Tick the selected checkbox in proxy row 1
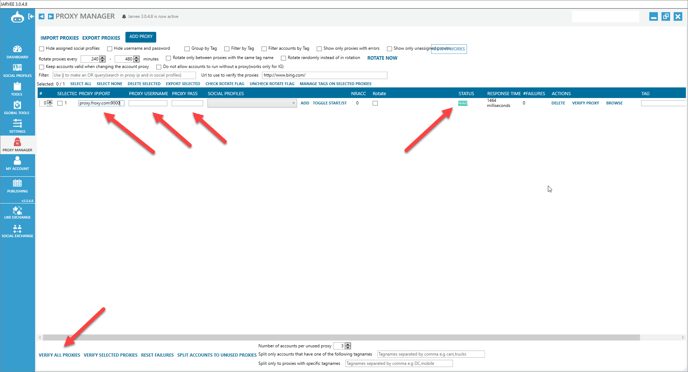Image resolution: width=688 pixels, height=372 pixels. pos(60,104)
